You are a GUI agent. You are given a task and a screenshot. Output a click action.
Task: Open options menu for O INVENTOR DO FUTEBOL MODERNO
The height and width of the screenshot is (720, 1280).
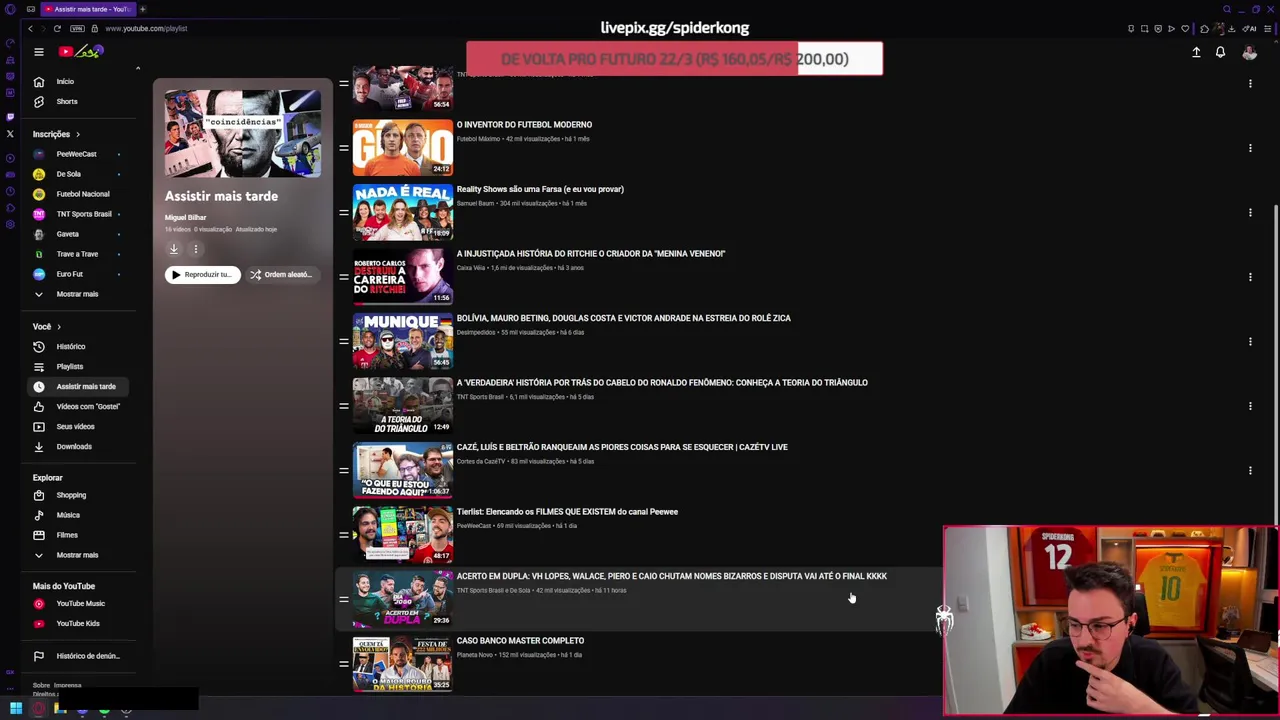[x=1250, y=148]
